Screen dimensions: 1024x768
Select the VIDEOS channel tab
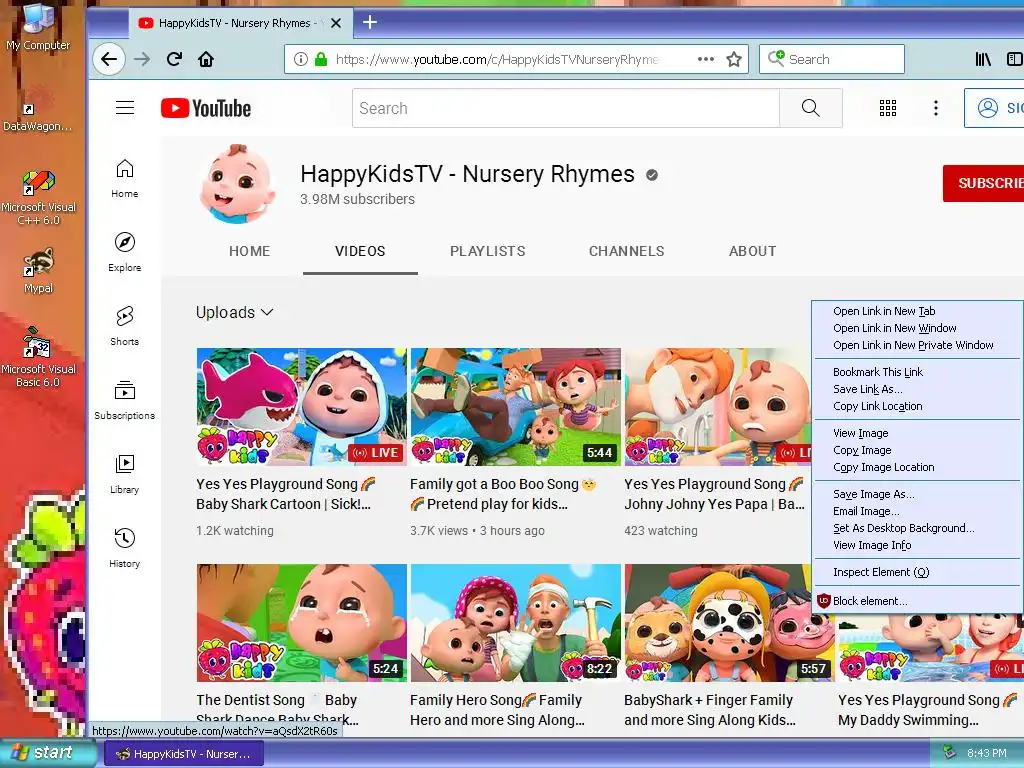tap(360, 251)
